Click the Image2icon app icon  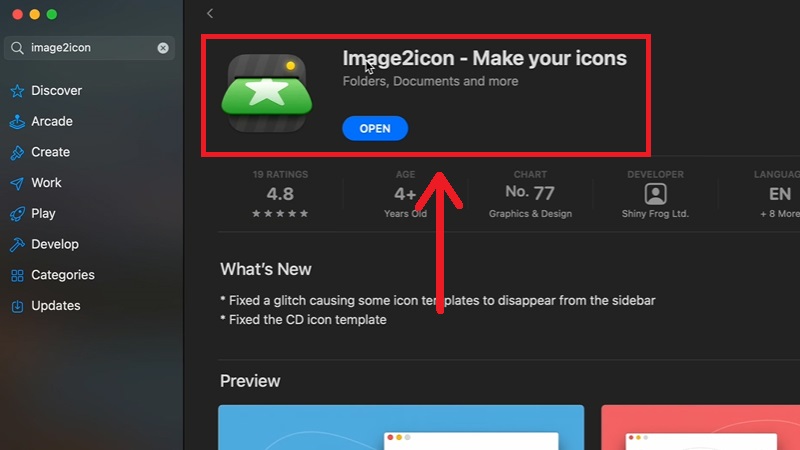(267, 94)
